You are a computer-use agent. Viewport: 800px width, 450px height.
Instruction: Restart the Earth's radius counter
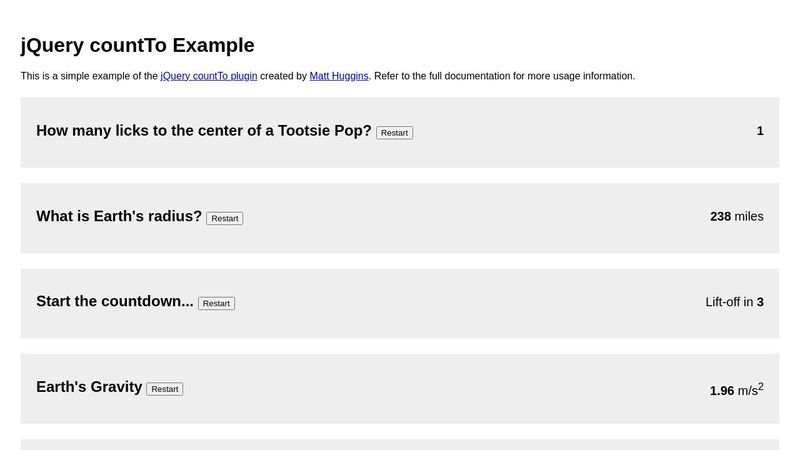[224, 218]
